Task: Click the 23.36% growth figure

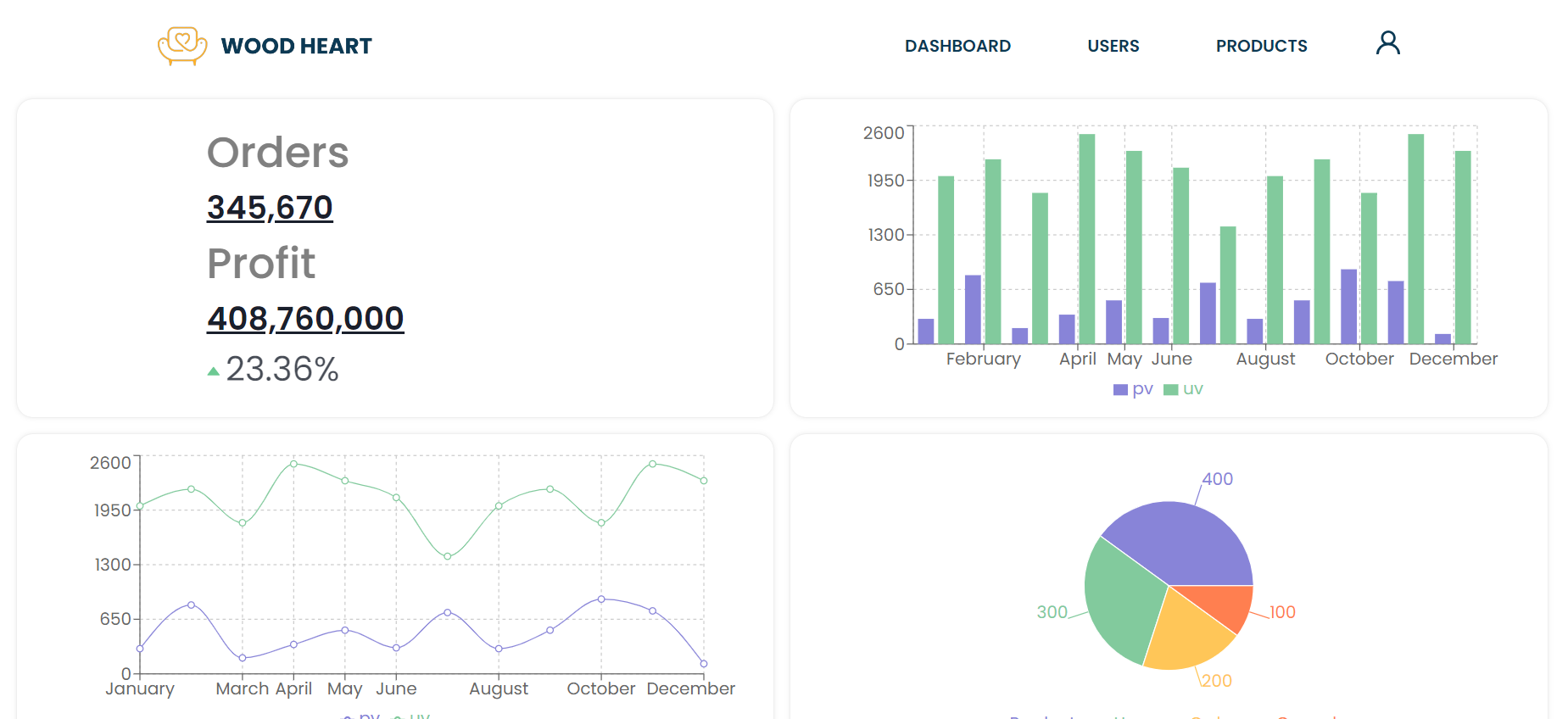Action: (x=282, y=370)
